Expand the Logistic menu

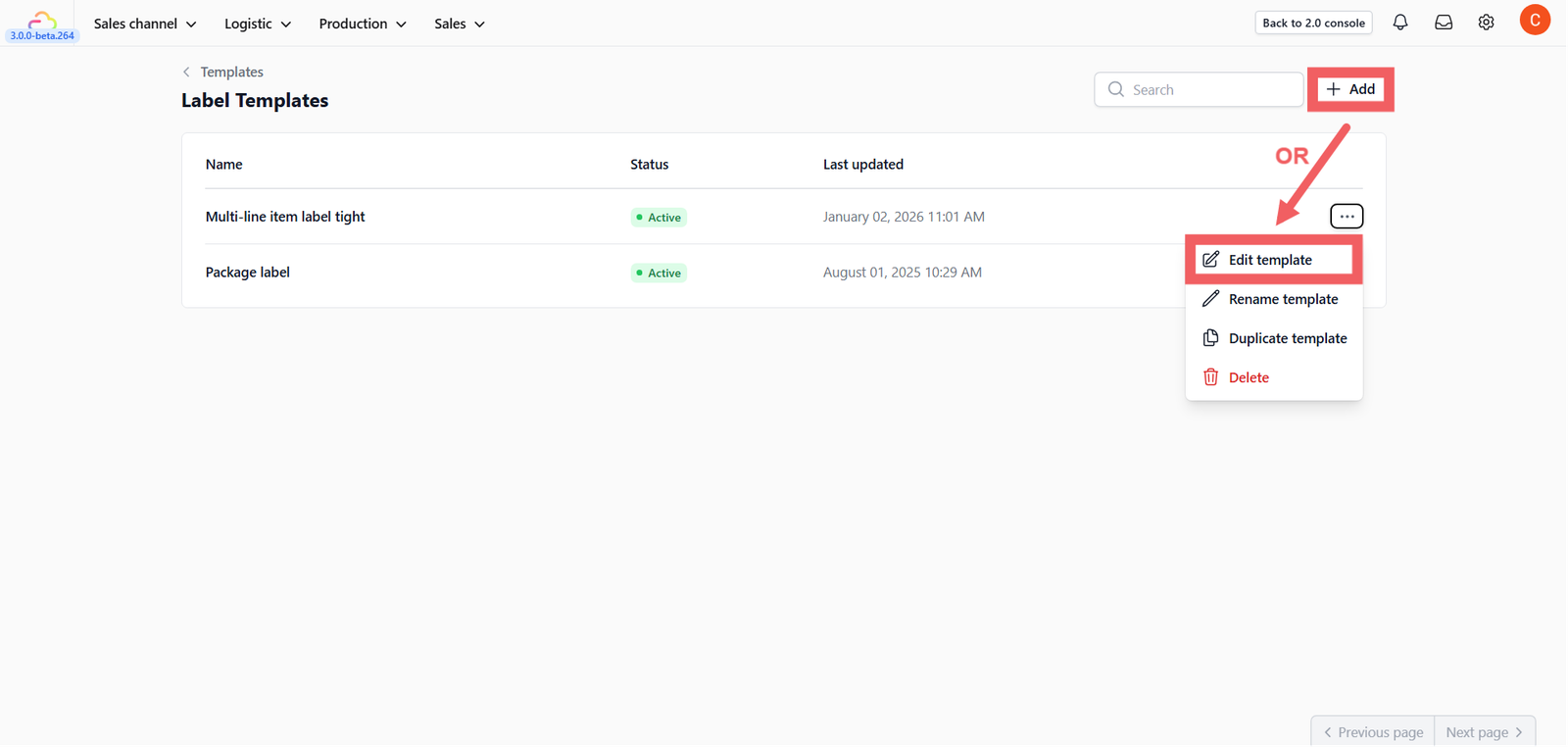tap(258, 24)
